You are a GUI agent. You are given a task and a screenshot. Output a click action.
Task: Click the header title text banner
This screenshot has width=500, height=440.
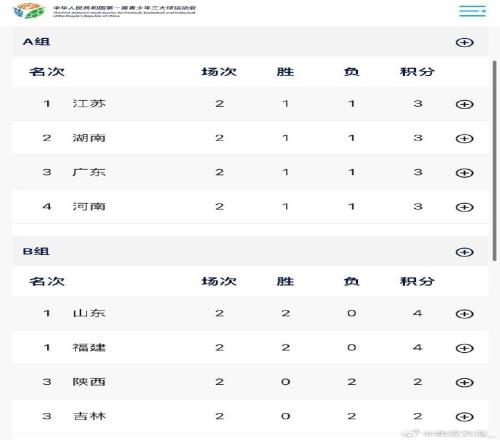click(124, 11)
